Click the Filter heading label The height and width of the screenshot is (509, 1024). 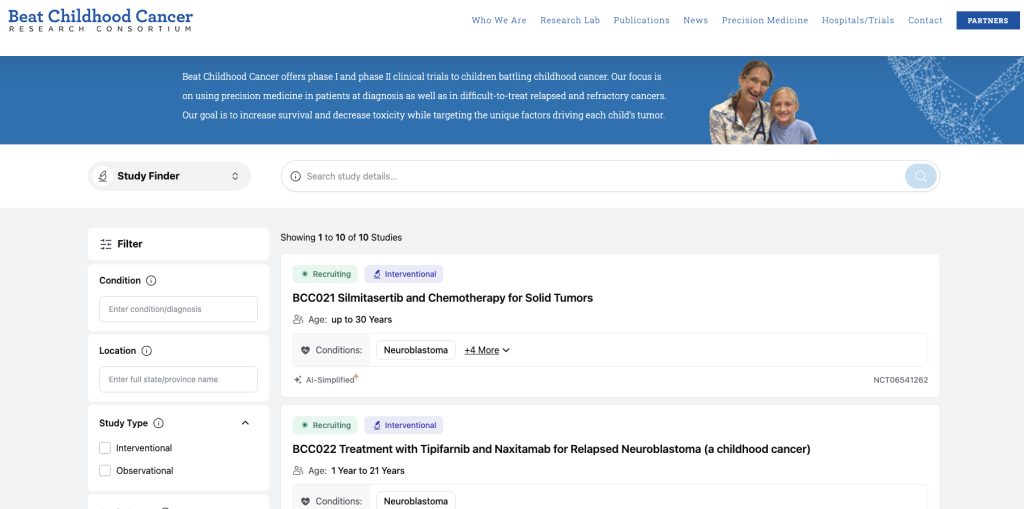coord(130,244)
